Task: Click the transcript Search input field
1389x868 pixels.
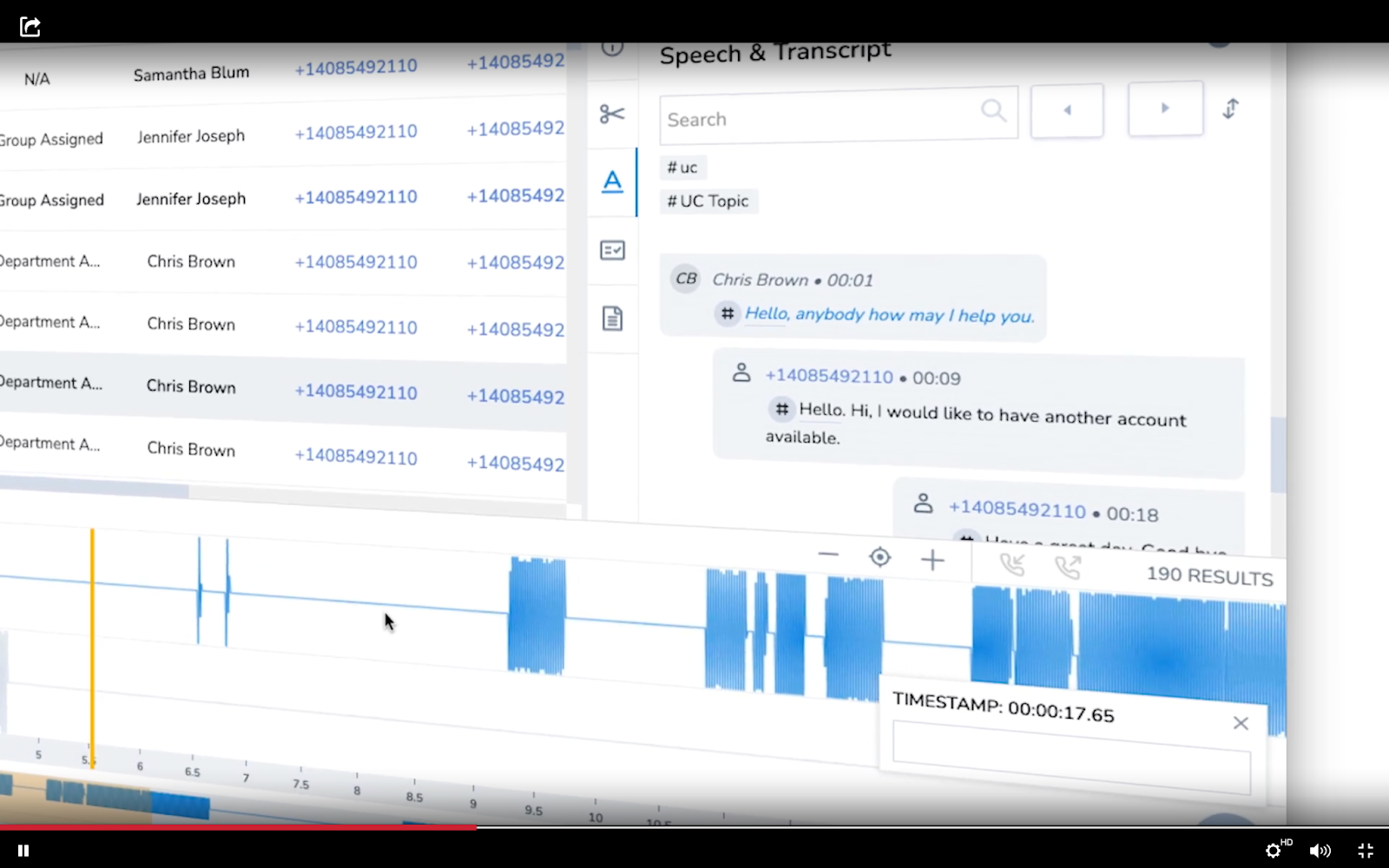Action: click(x=839, y=115)
